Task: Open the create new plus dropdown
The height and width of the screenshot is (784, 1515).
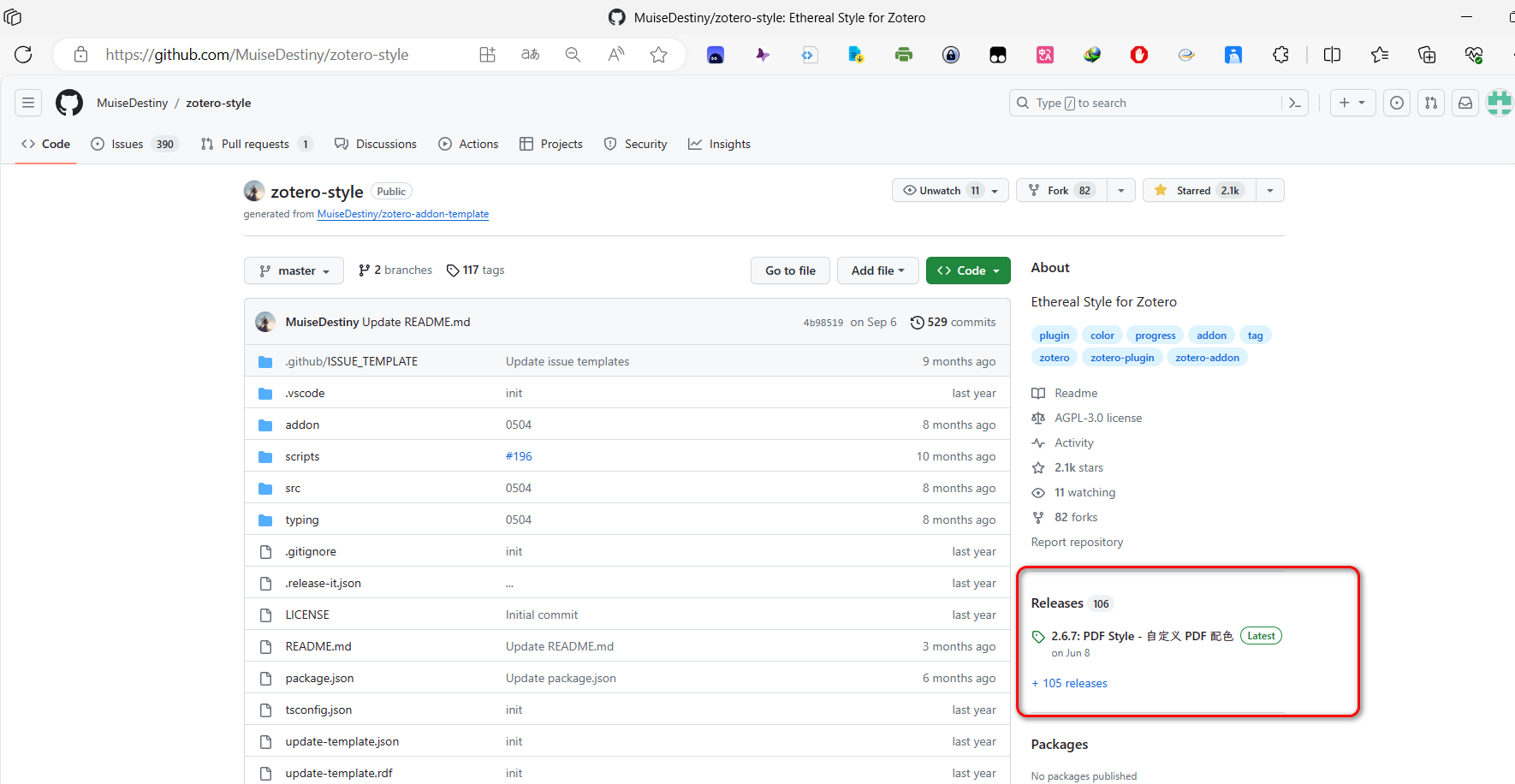Action: coord(1352,103)
